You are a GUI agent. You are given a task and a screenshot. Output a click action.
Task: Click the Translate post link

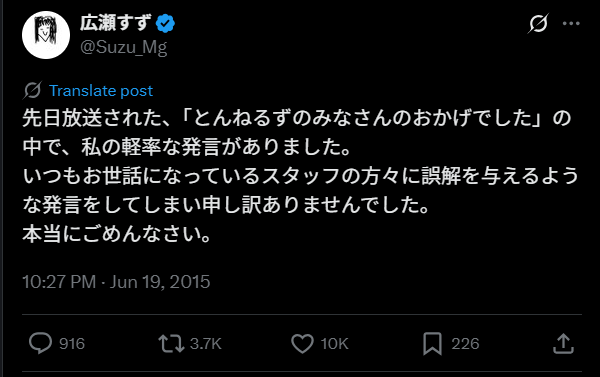click(101, 91)
